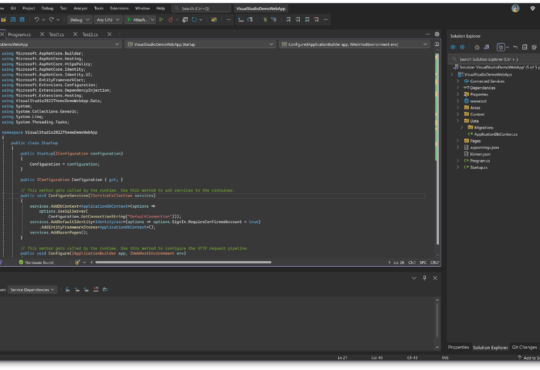Close the bottom tool window panel
This screenshot has width=540, height=370.
435,278
